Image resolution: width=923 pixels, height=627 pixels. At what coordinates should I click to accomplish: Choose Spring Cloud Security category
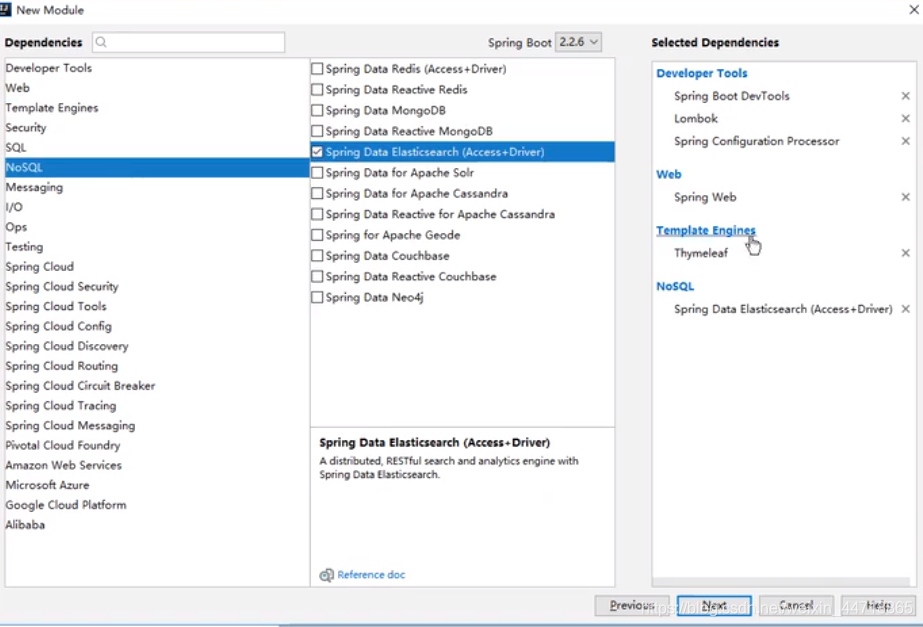coord(157,287)
